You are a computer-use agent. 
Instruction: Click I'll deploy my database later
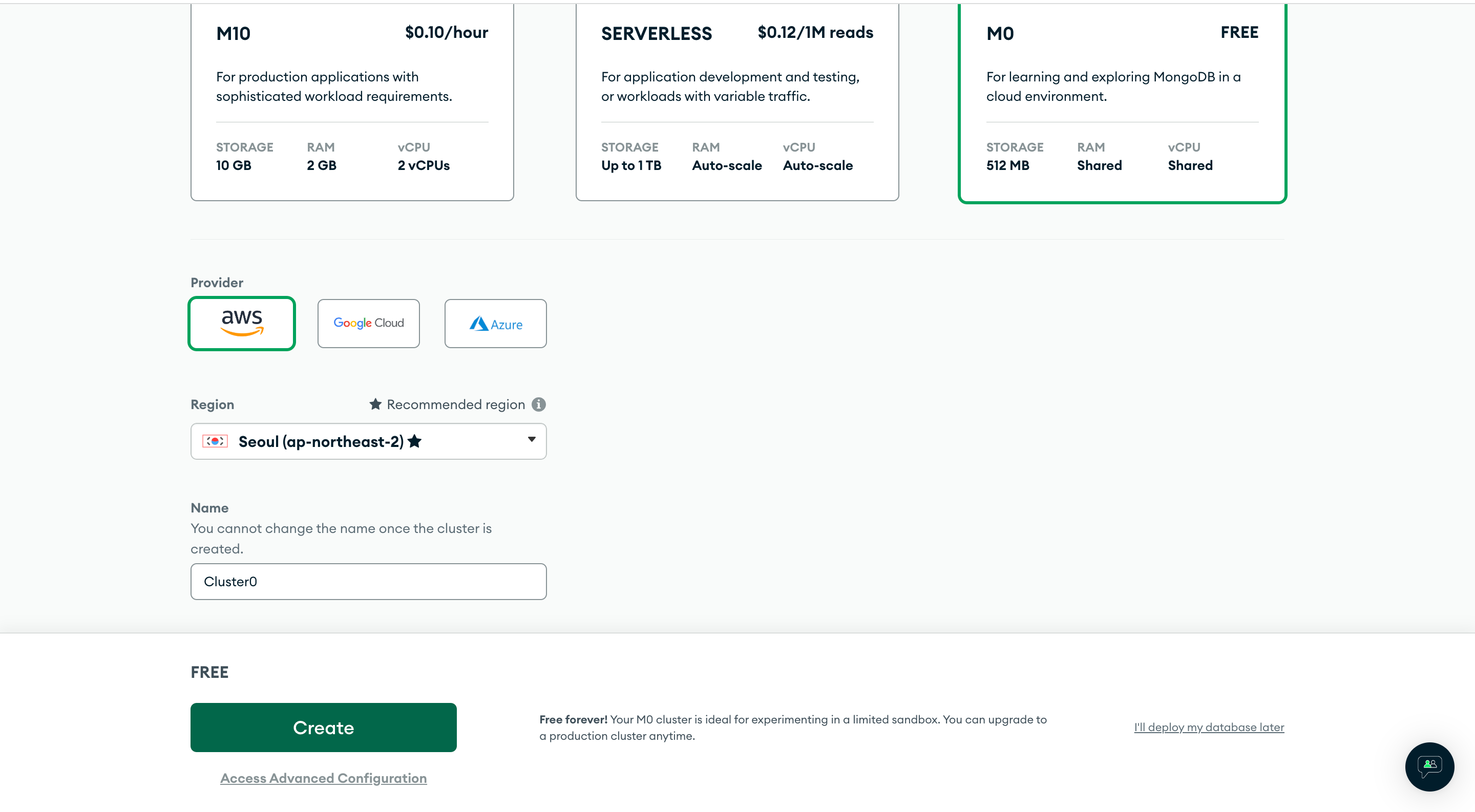click(1209, 728)
